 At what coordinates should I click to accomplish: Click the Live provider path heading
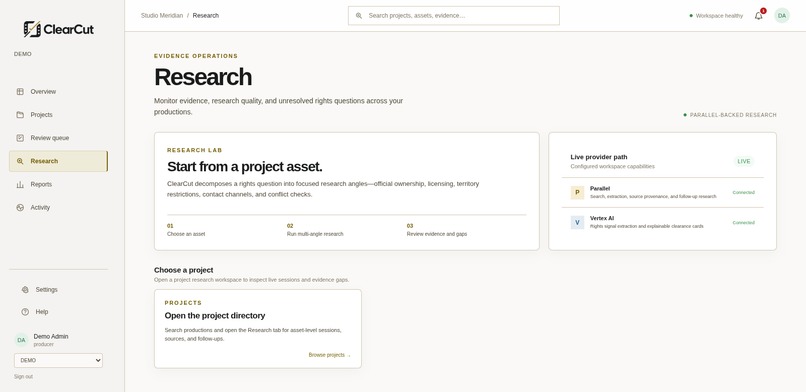(x=599, y=157)
